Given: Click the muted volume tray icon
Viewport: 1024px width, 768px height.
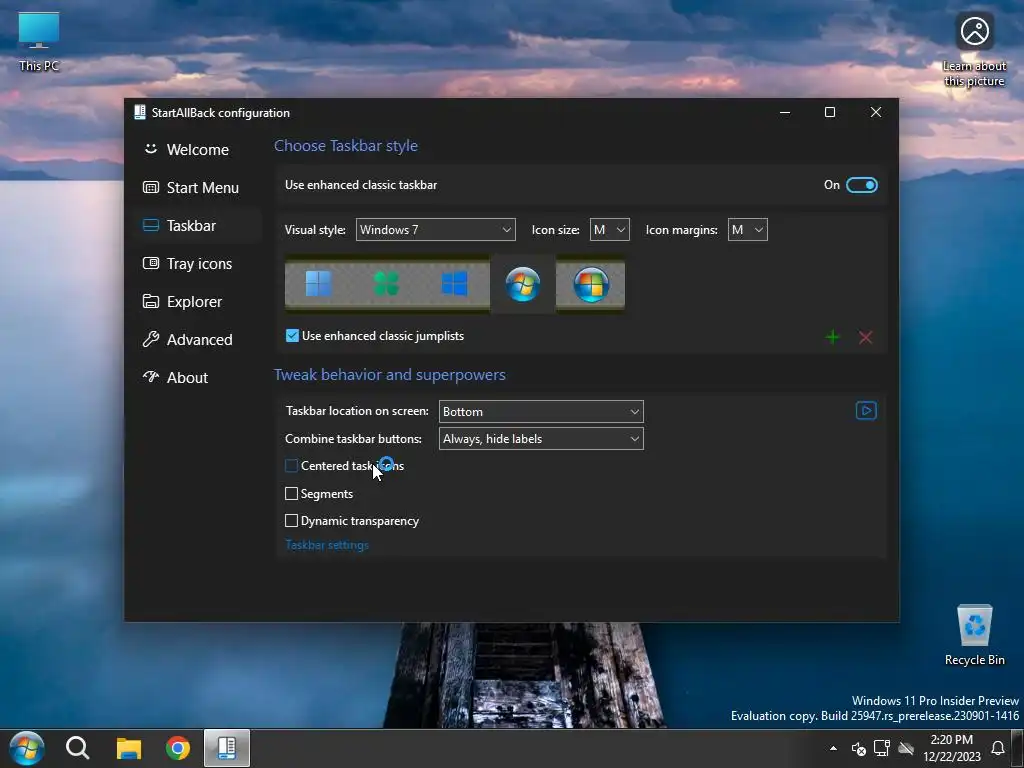Looking at the screenshot, I should click(x=858, y=748).
